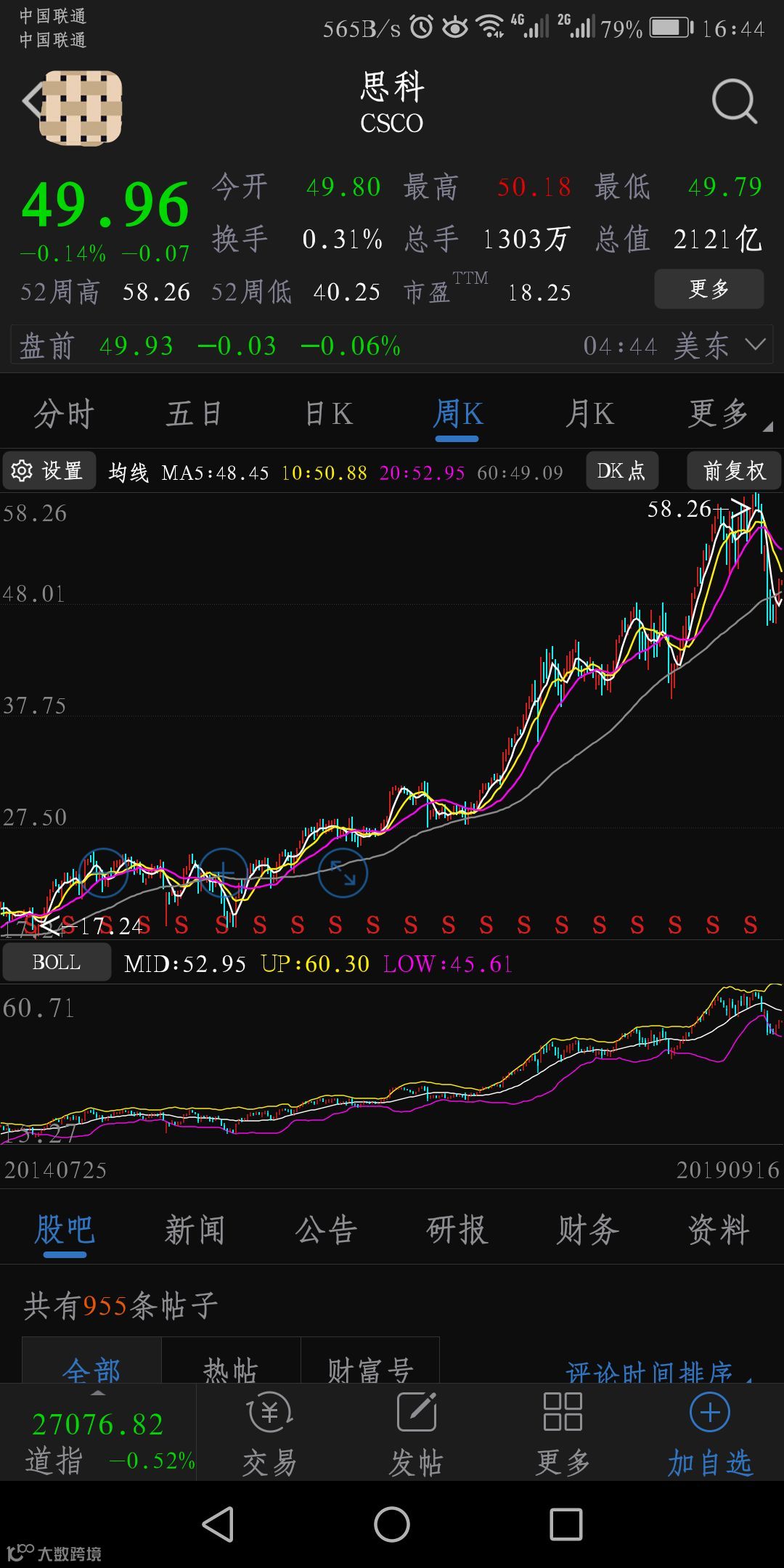This screenshot has height=1568, width=784.
Task: Select the 周K chart tab
Action: pos(457,415)
